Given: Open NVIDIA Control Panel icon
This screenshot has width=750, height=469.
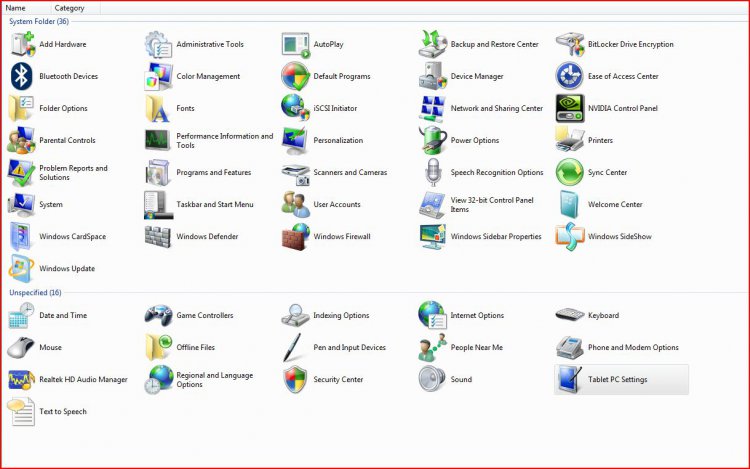Looking at the screenshot, I should click(570, 108).
